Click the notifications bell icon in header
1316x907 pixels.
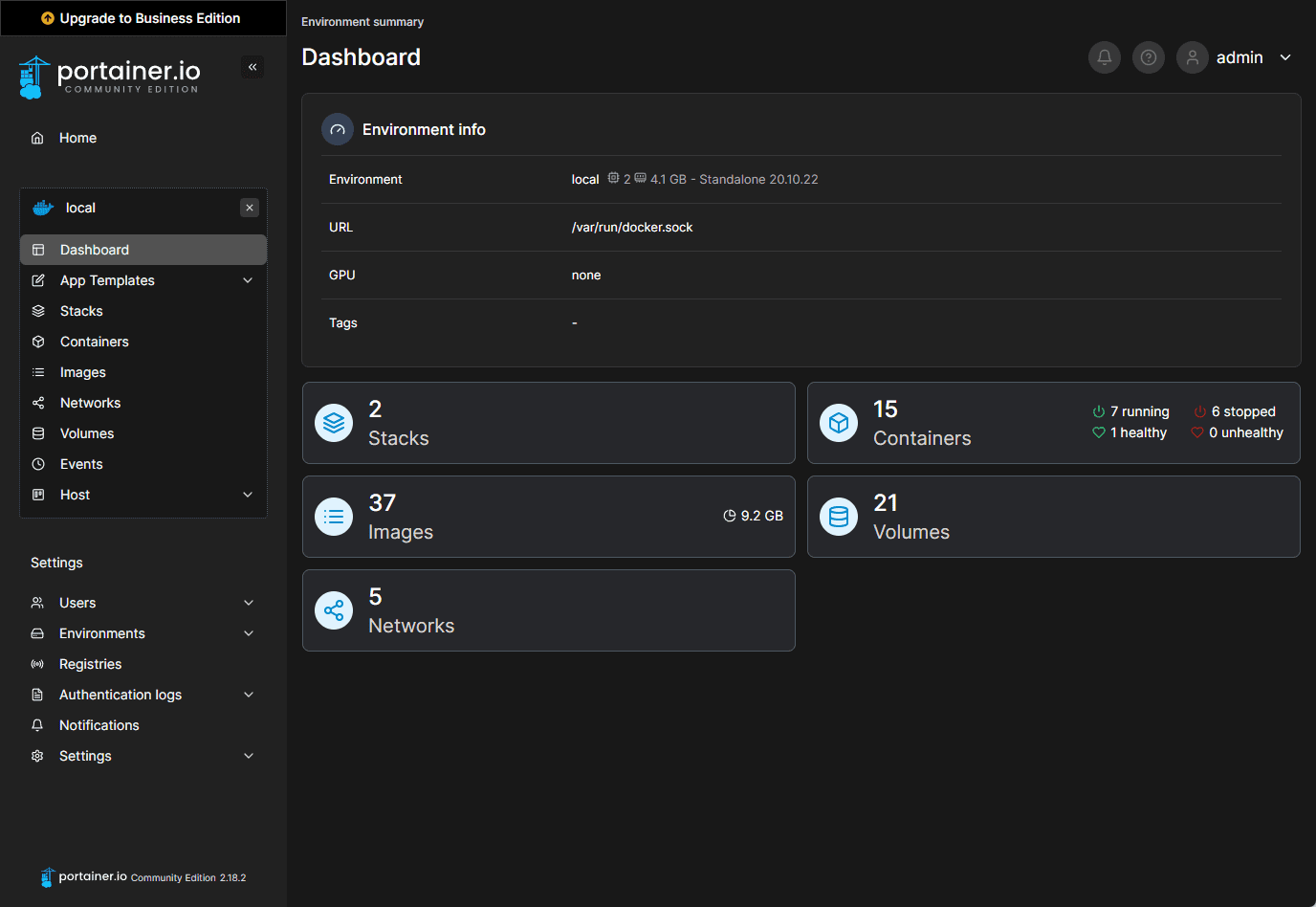tap(1104, 57)
